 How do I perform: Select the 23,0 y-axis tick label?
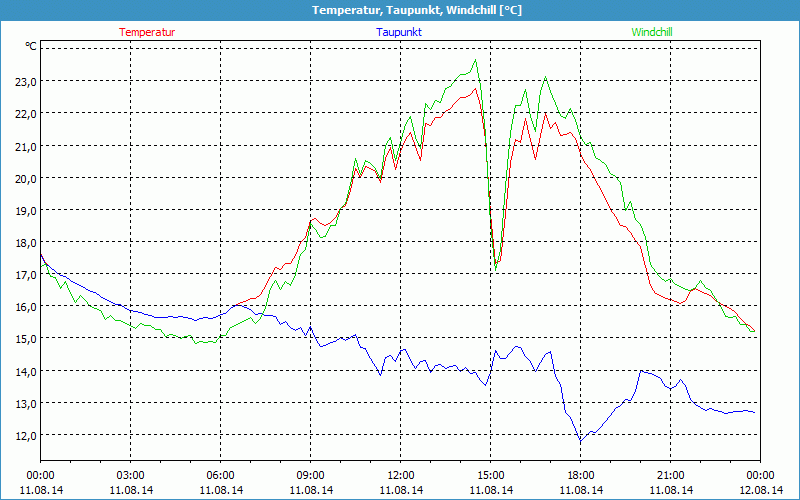pyautogui.click(x=24, y=81)
